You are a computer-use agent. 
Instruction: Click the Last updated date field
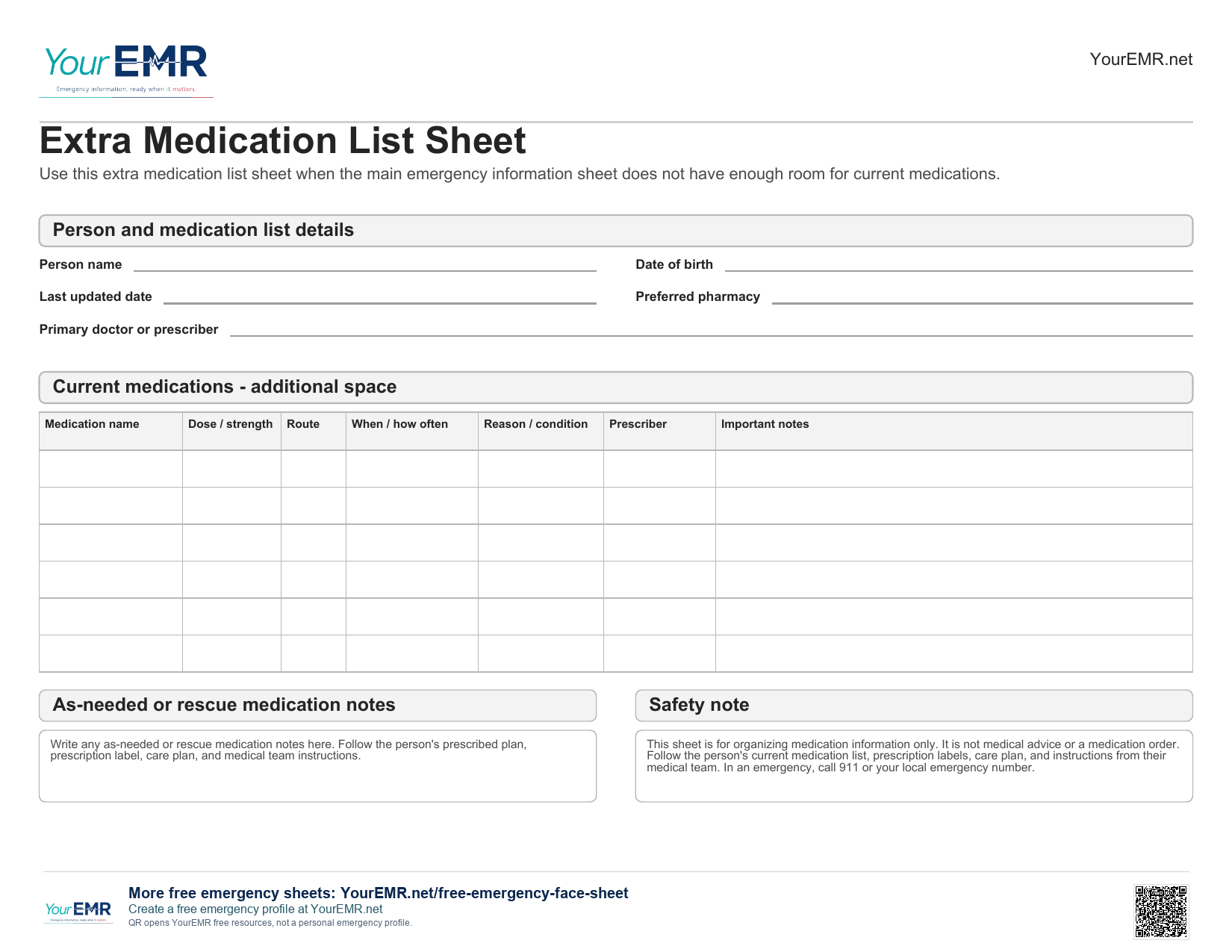tap(380, 296)
